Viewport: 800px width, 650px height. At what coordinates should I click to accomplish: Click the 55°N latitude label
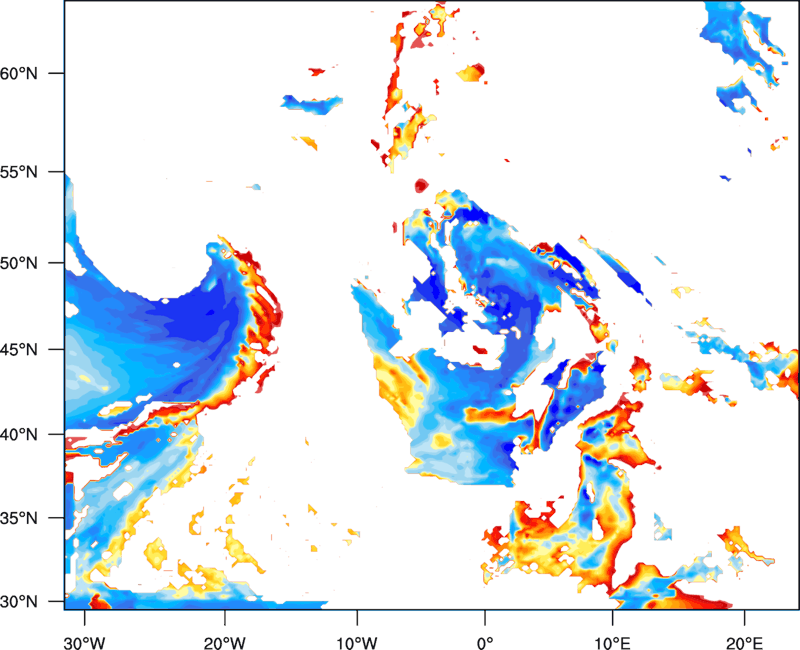[x=19, y=172]
